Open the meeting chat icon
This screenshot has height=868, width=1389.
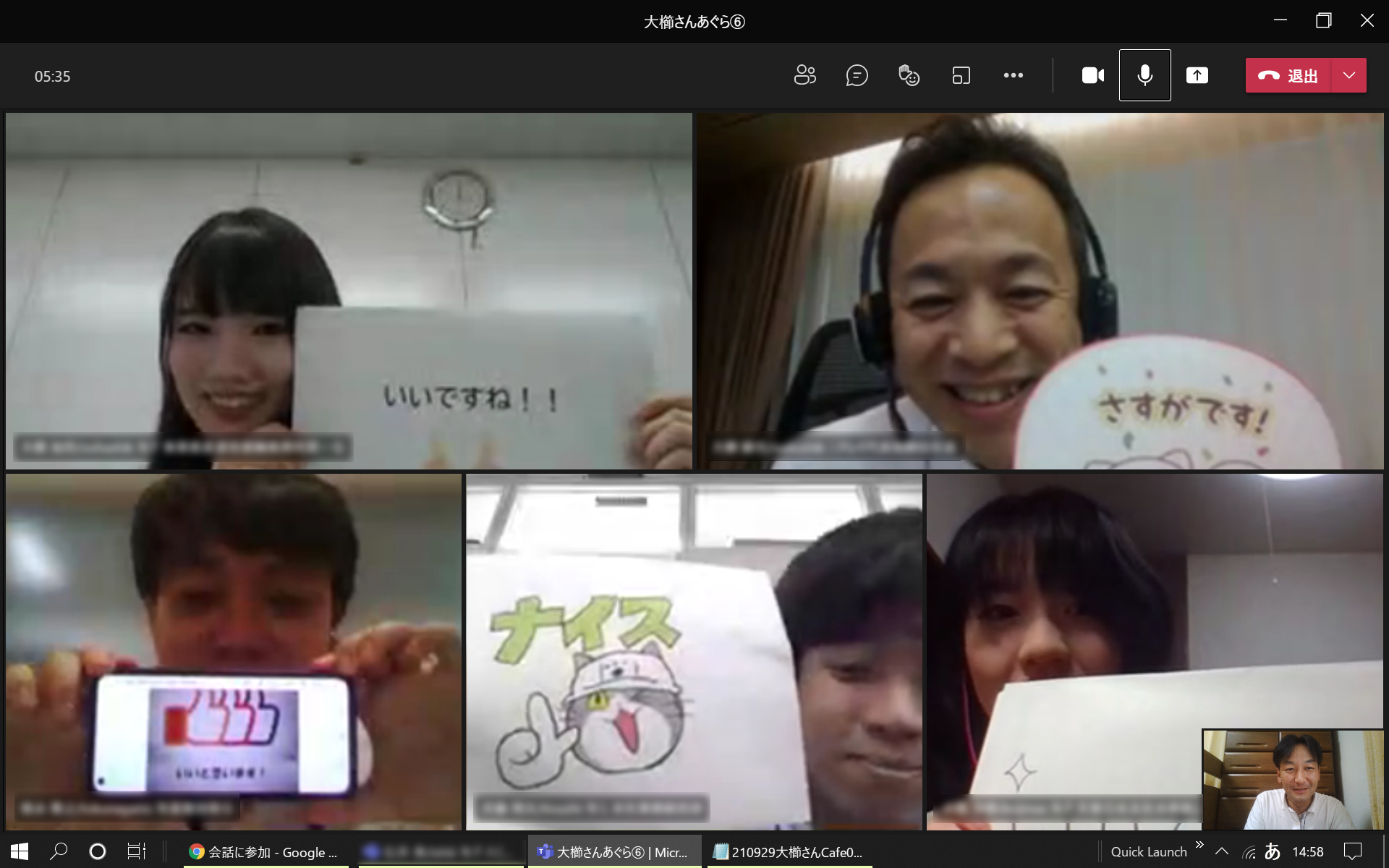(x=857, y=75)
